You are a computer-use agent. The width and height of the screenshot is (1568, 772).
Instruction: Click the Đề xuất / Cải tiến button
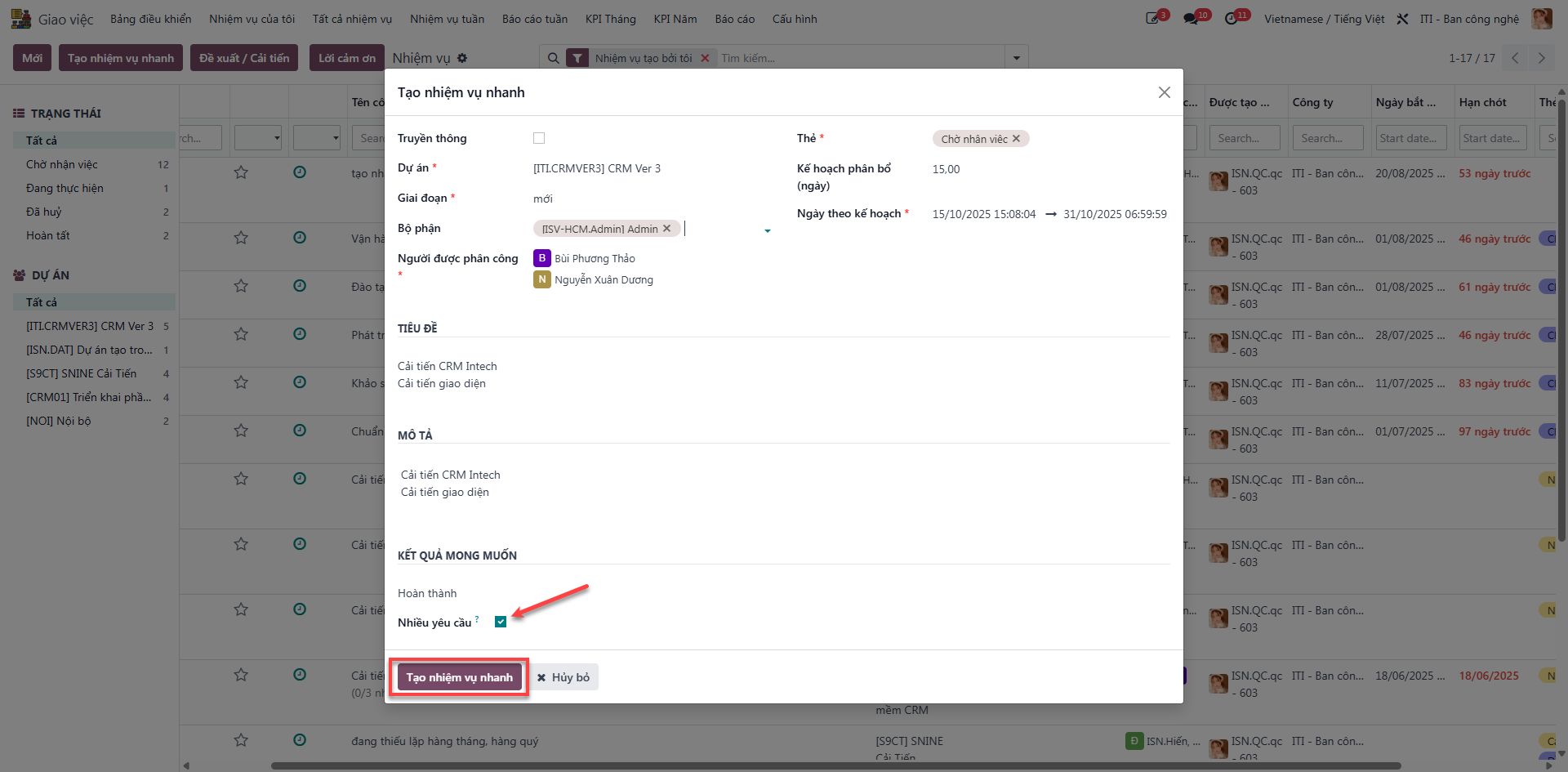[x=244, y=58]
